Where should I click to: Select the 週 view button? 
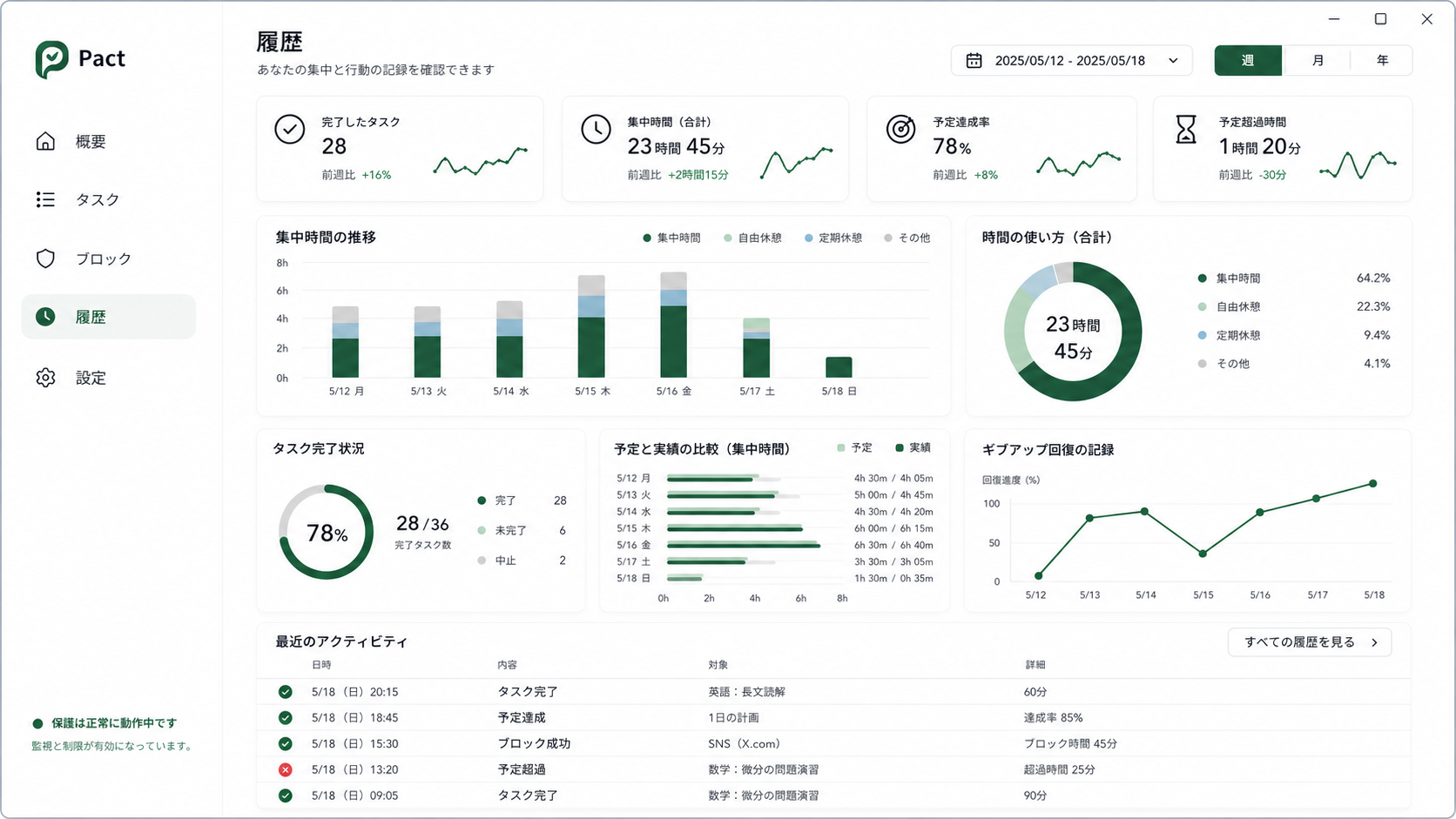pos(1248,61)
